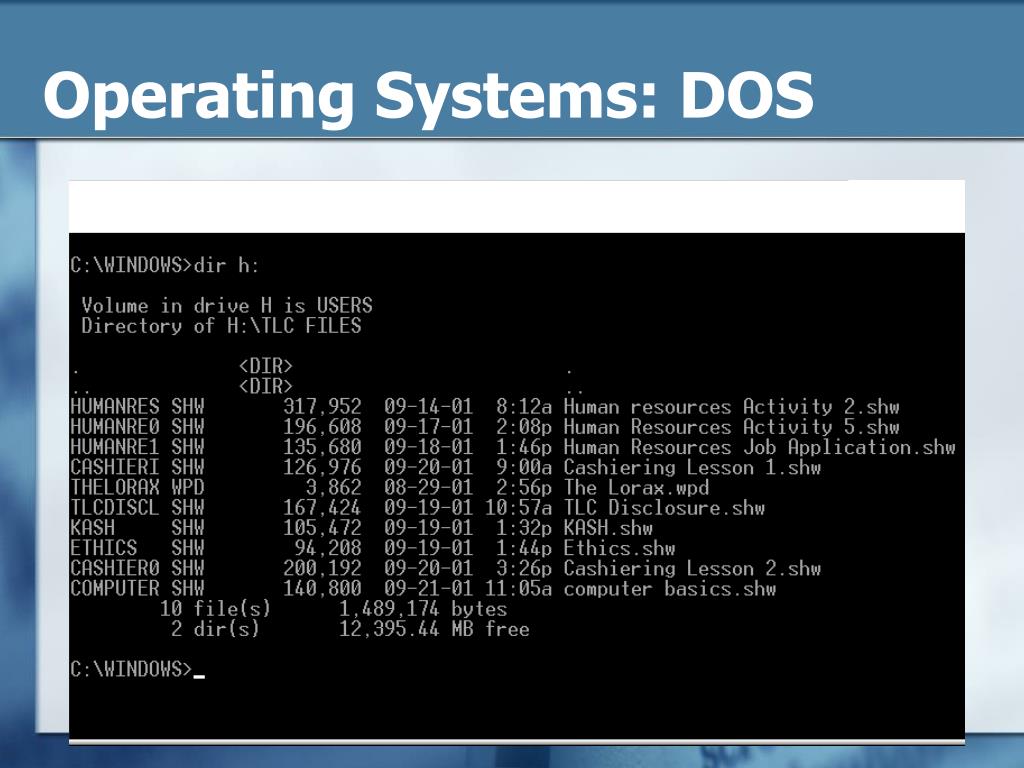The height and width of the screenshot is (768, 1024).
Task: Click the CASHIERI SHW short file name
Action: coord(138,467)
